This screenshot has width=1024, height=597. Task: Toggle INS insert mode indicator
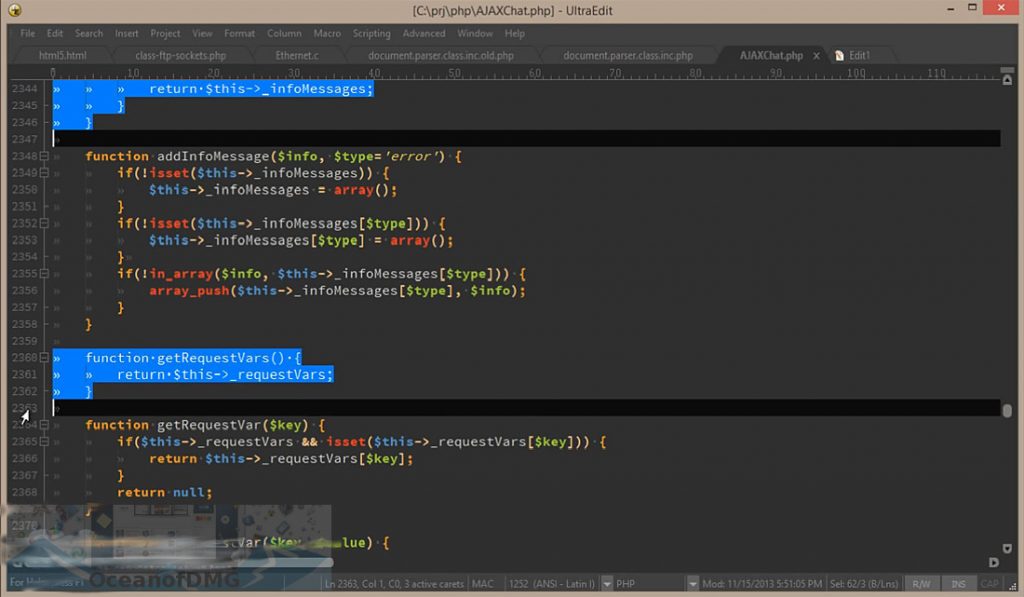[x=958, y=583]
